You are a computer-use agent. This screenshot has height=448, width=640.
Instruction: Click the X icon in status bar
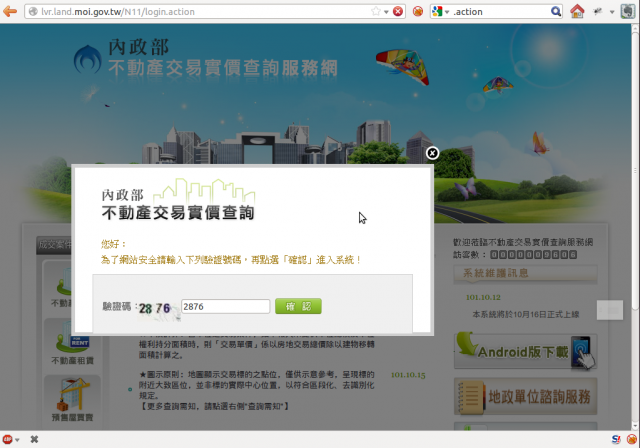(x=34, y=439)
